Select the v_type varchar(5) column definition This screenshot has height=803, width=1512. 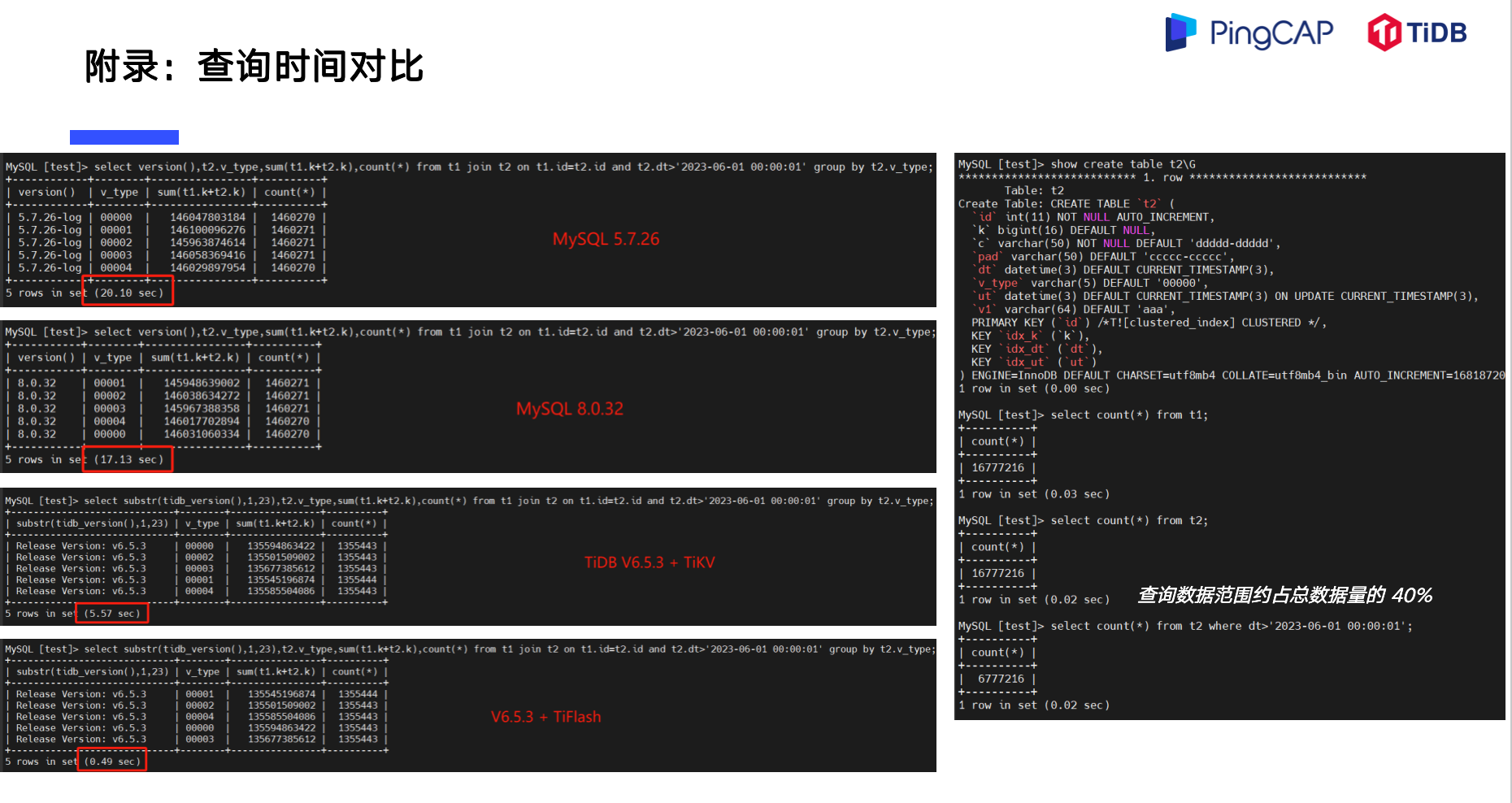tap(1089, 283)
